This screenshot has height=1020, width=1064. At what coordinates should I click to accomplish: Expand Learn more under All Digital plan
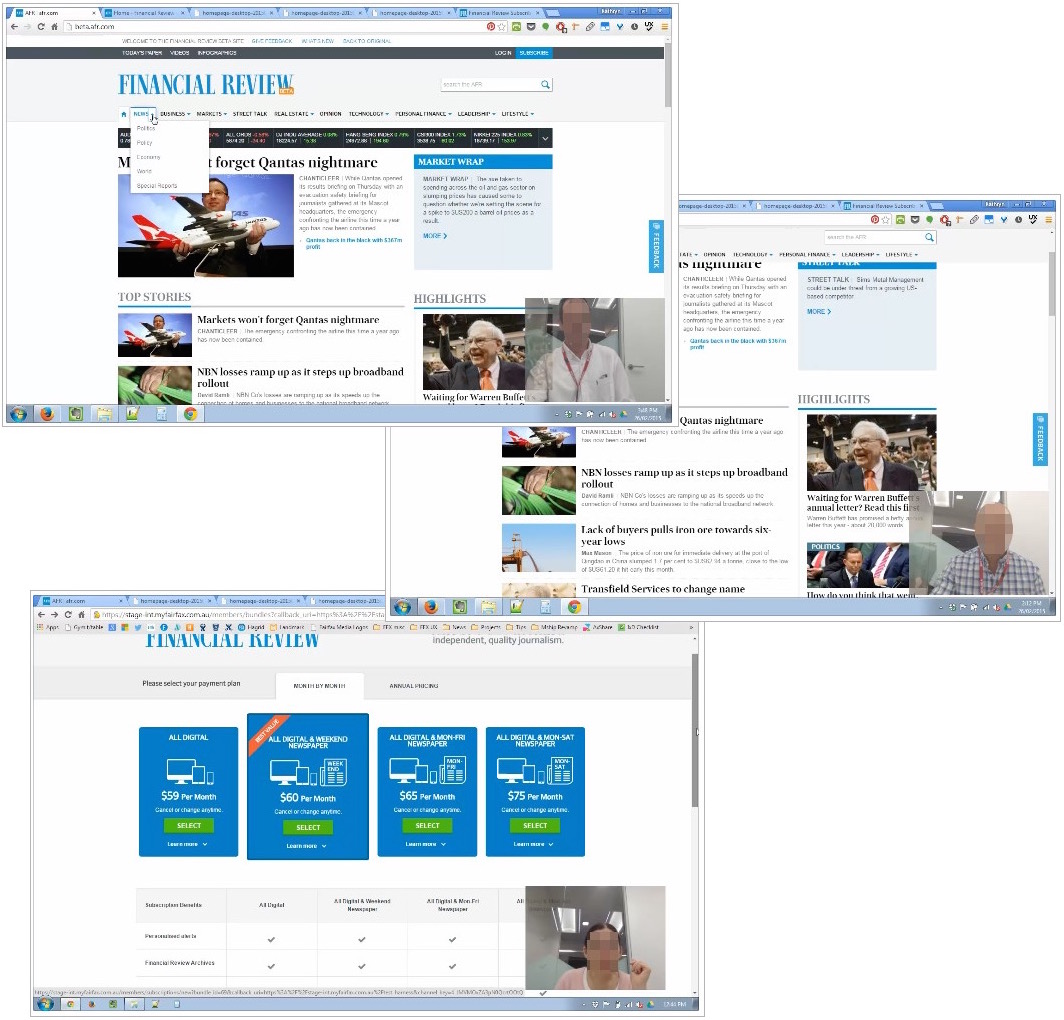(187, 844)
